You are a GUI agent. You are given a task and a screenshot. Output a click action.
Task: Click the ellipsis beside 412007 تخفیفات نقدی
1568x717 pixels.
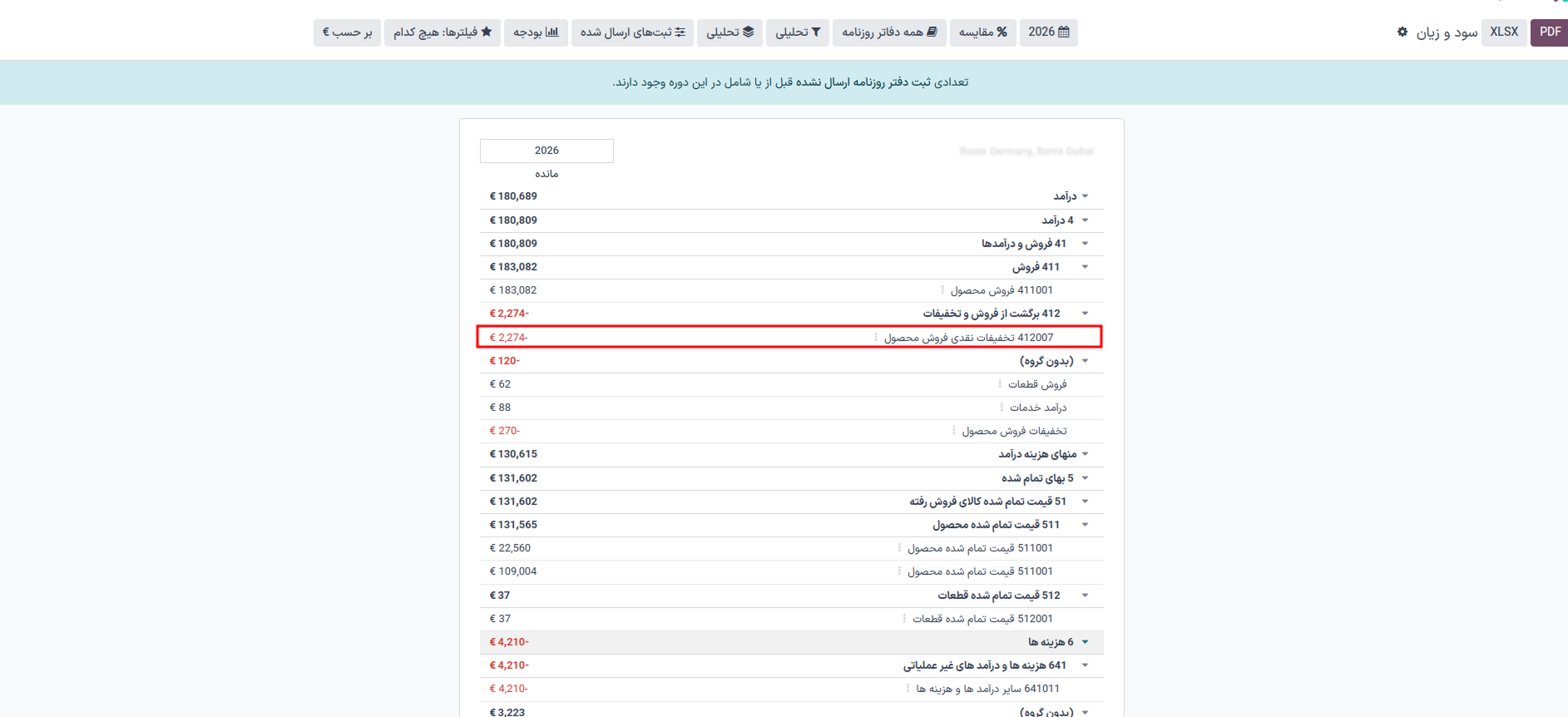pyautogui.click(x=876, y=338)
